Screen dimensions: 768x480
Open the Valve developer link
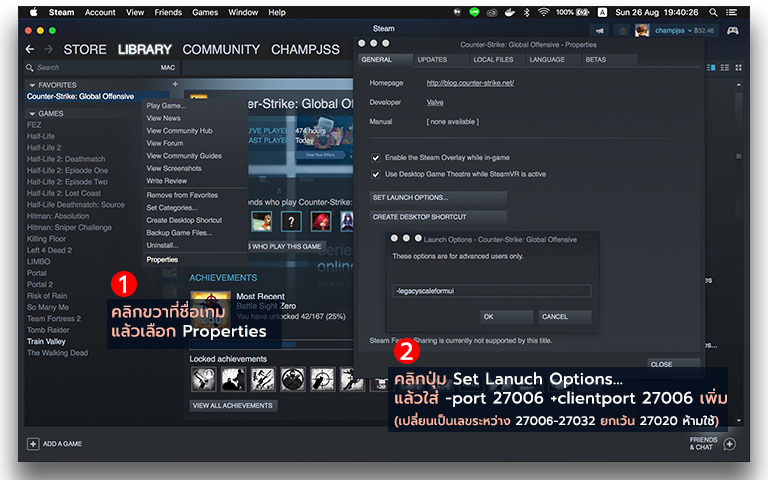point(435,102)
